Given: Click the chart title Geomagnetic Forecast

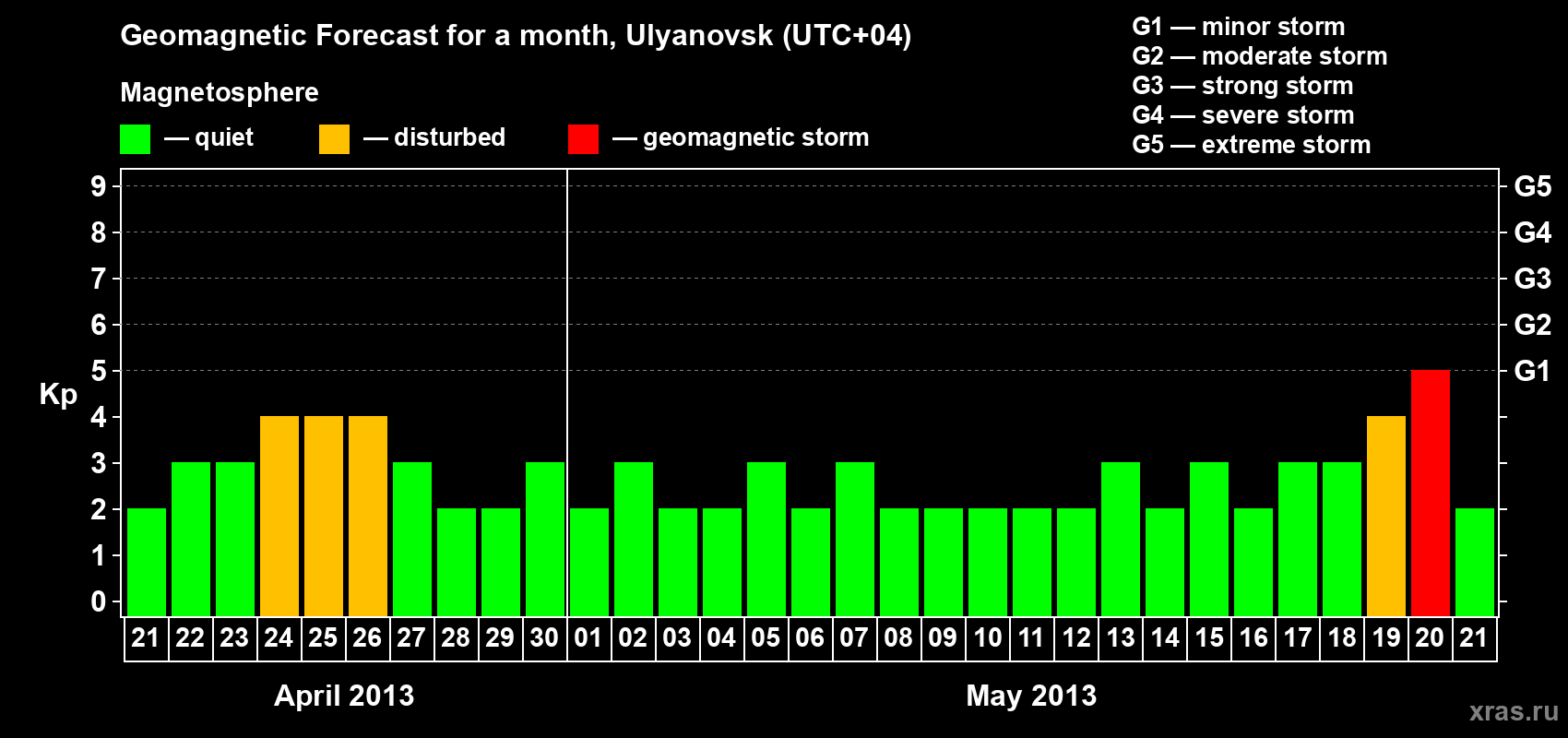Looking at the screenshot, I should tap(516, 36).
